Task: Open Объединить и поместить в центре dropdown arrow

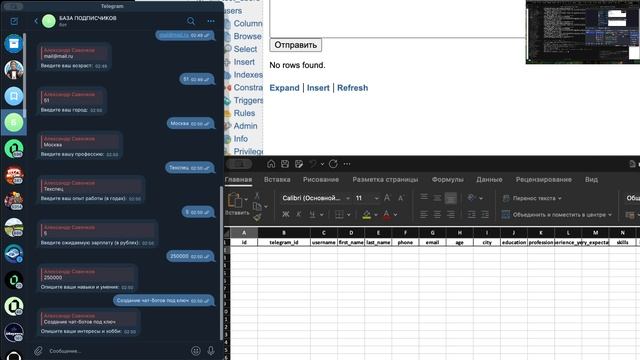Action: click(x=610, y=215)
